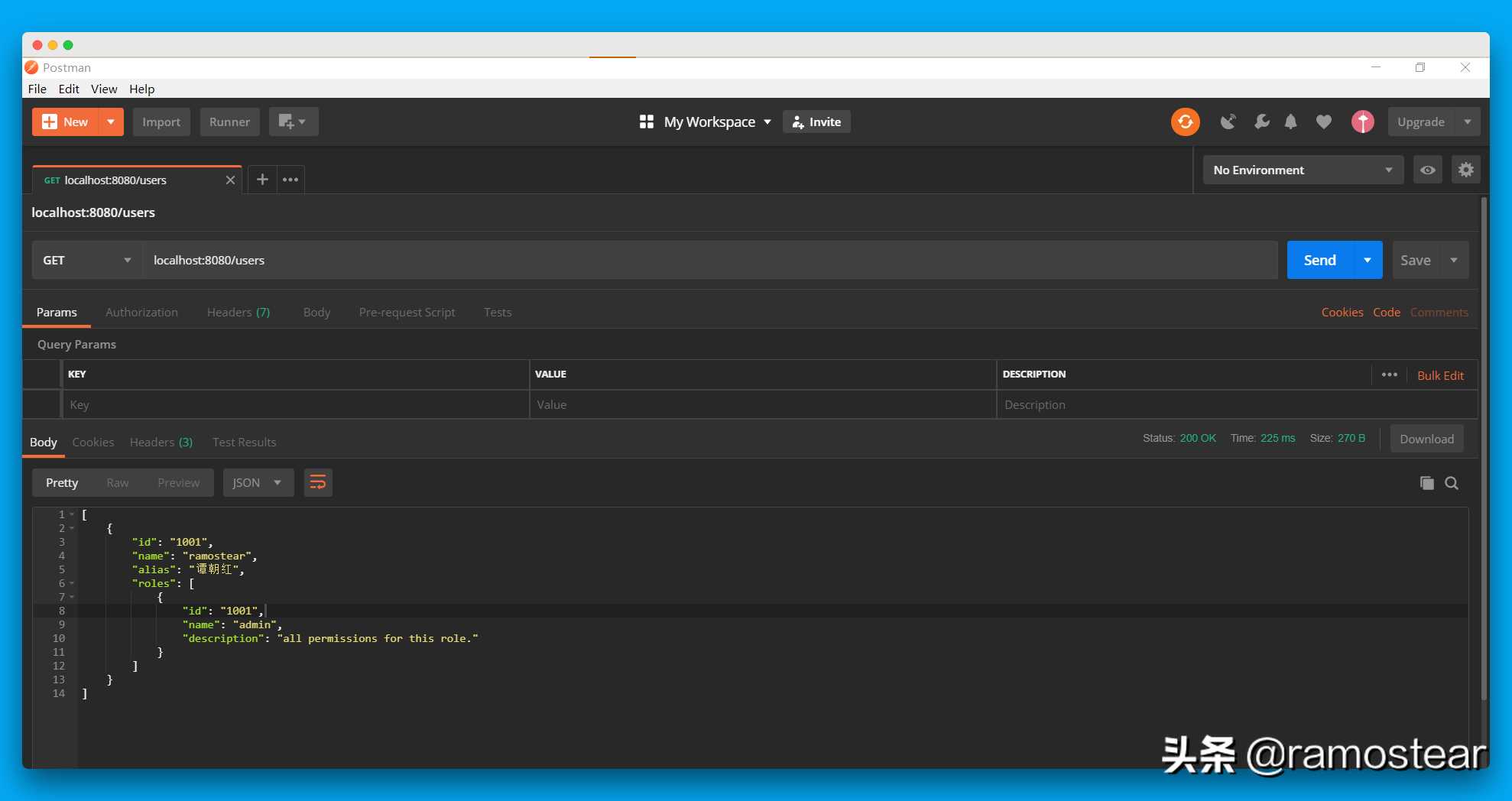Open search in response icon
This screenshot has height=801, width=1512.
point(1452,483)
